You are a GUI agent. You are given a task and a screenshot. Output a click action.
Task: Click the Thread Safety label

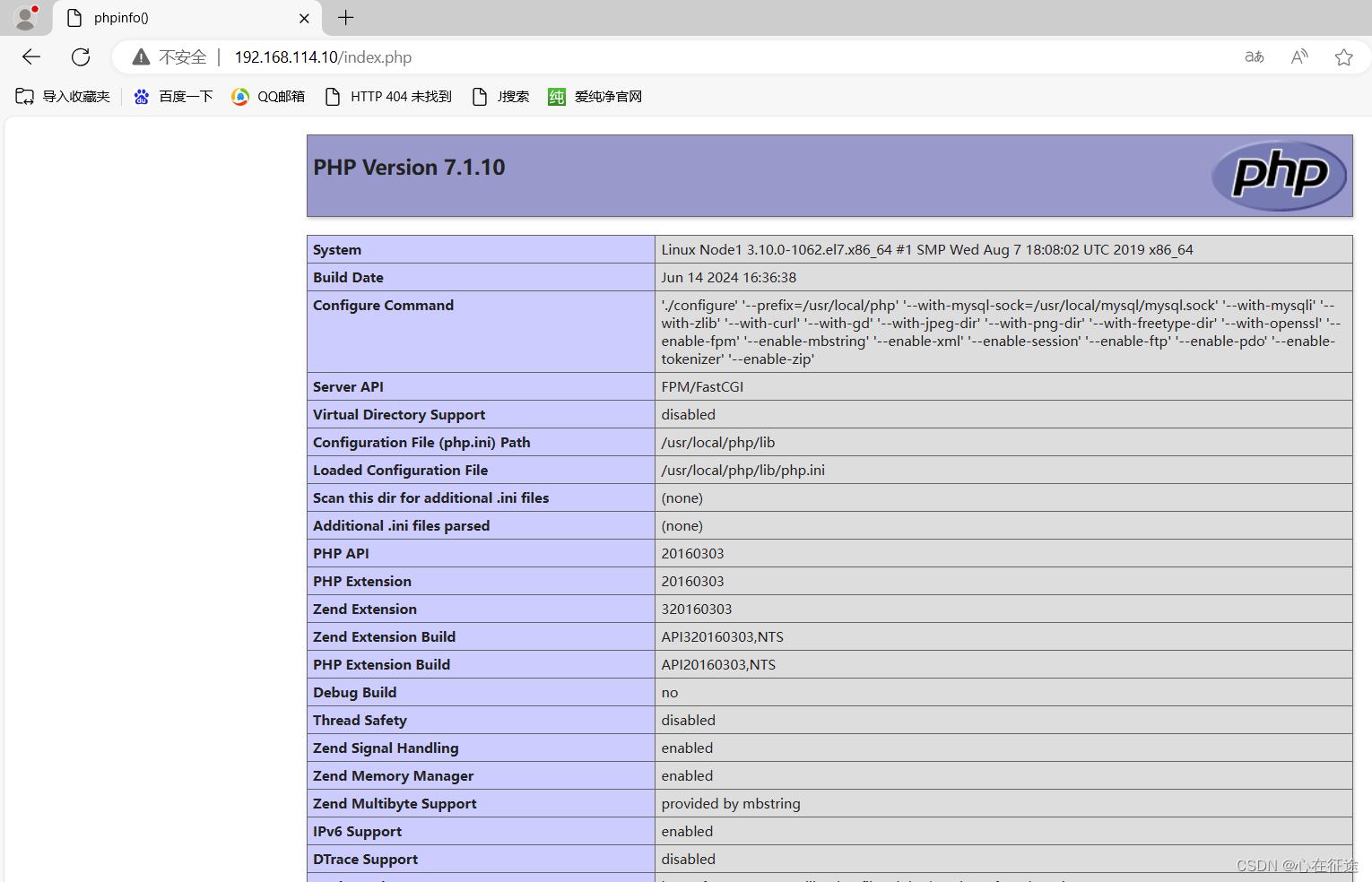tap(360, 721)
